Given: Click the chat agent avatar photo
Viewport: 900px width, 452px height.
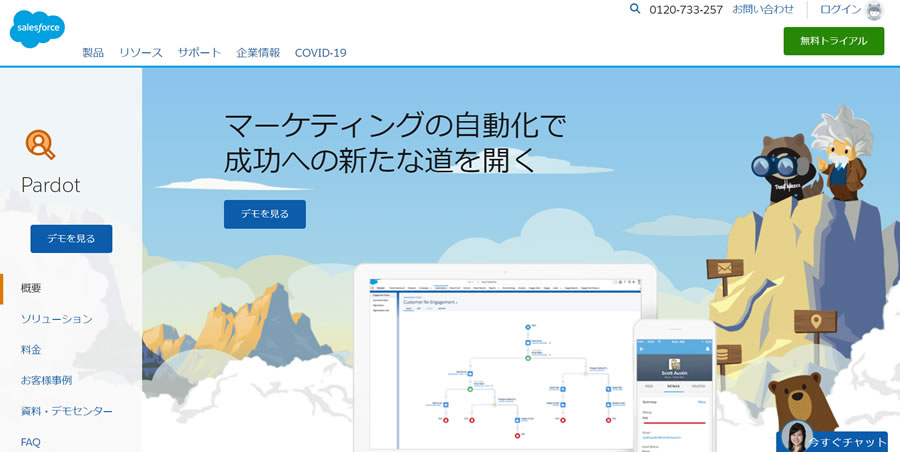Looking at the screenshot, I should pos(796,437).
